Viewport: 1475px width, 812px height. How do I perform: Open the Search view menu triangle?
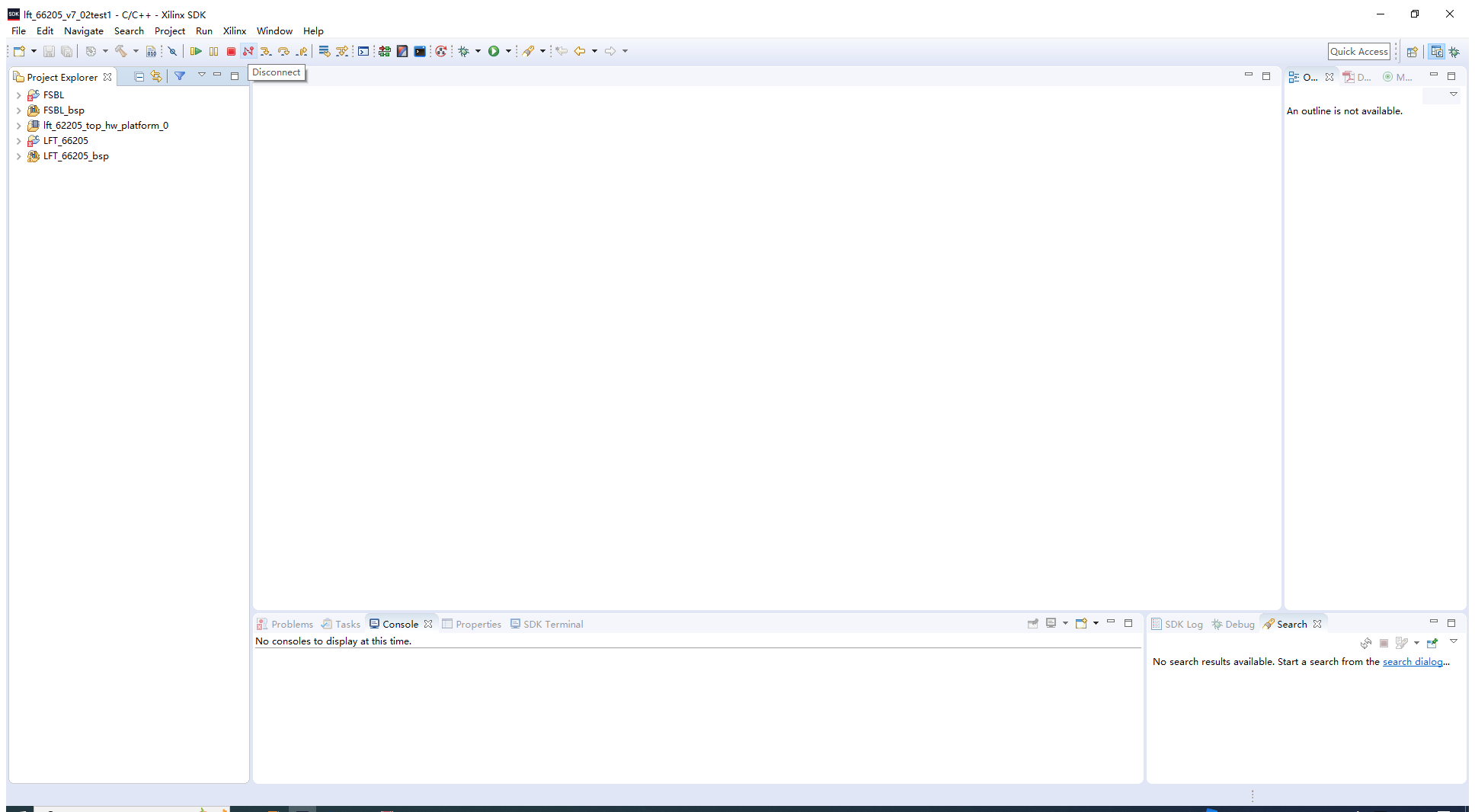pos(1454,641)
